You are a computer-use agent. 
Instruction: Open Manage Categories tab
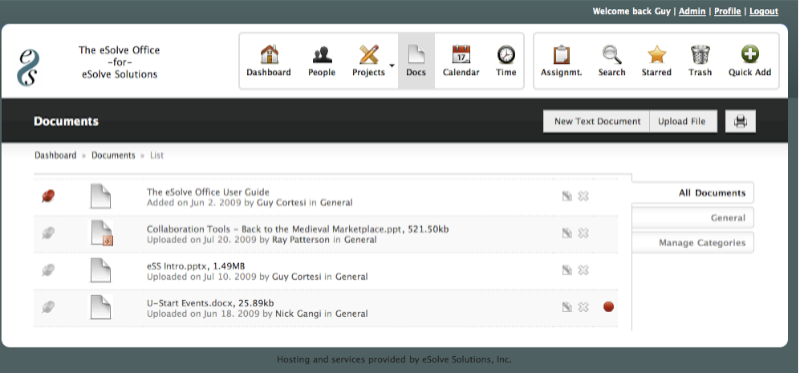point(692,243)
